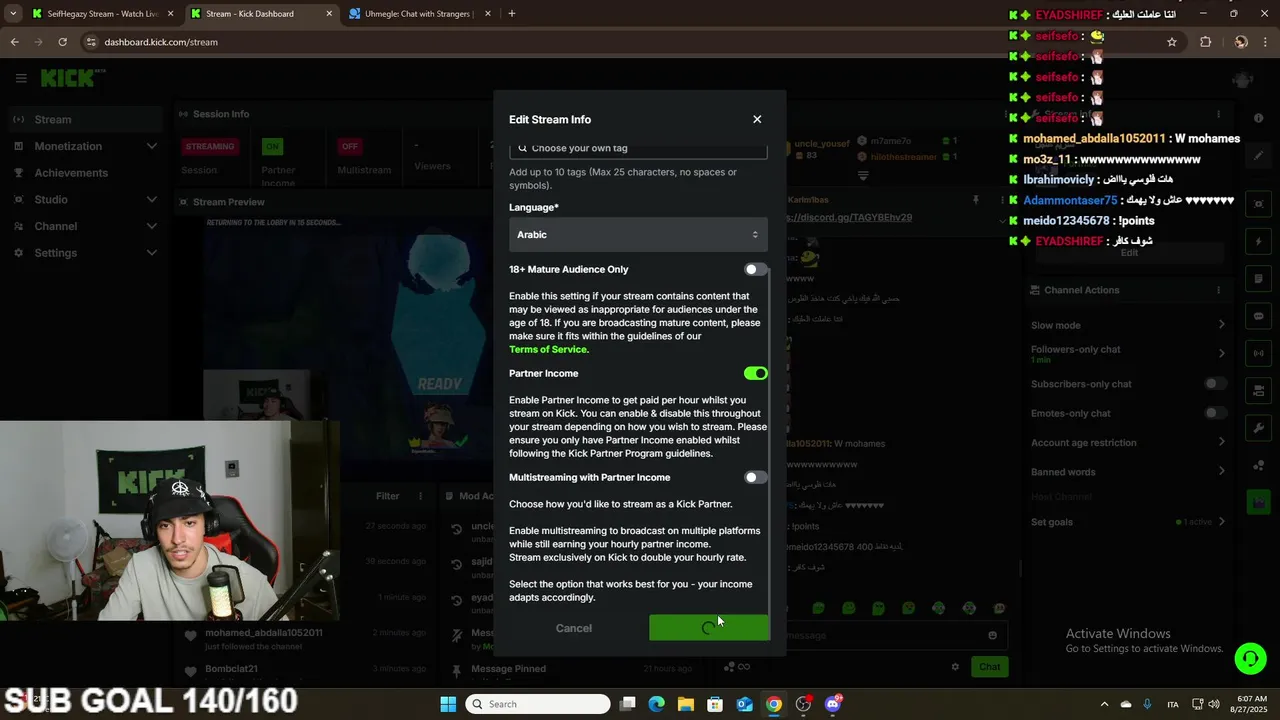Click the Filter button in activity feed

388,496
